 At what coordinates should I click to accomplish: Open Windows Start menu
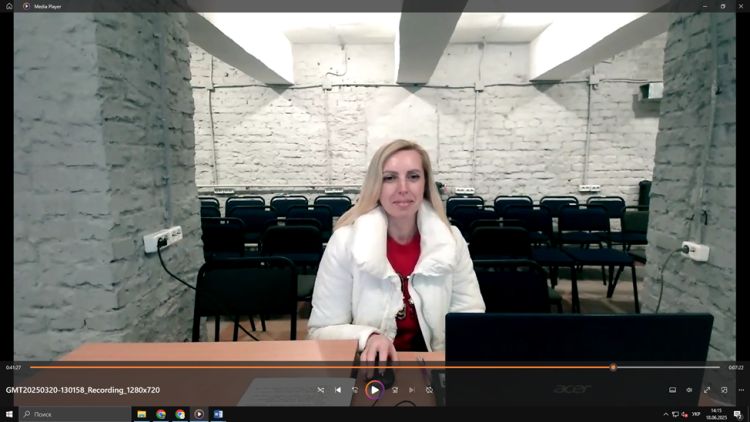coord(9,414)
